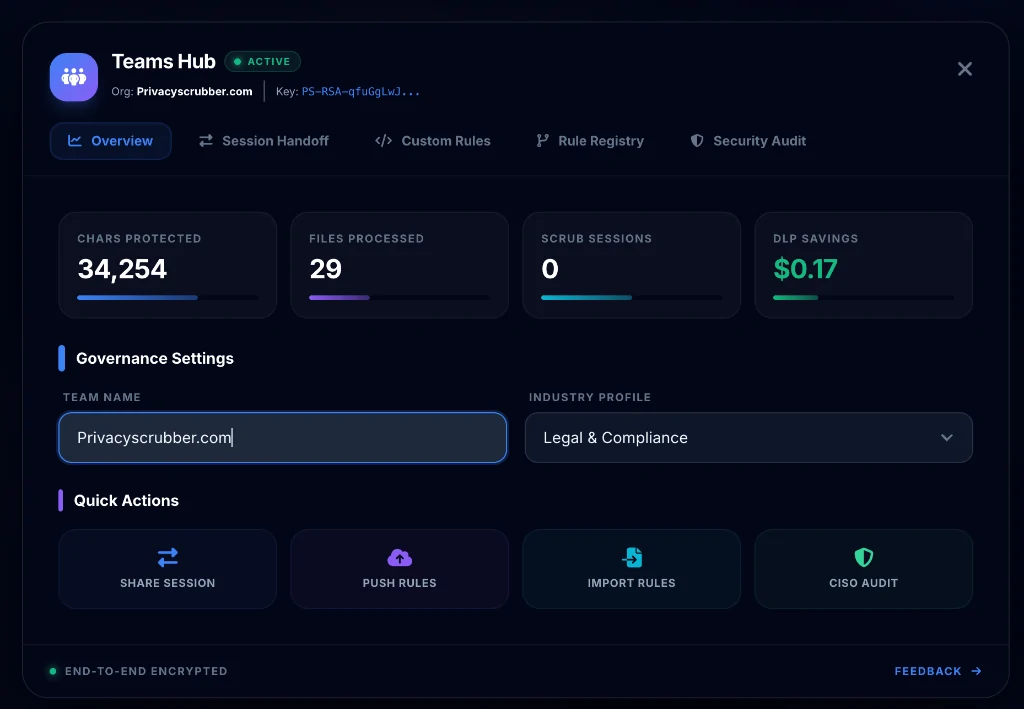Click the Session Handoff arrows icon
Screen dimensions: 1024x709
coord(206,140)
